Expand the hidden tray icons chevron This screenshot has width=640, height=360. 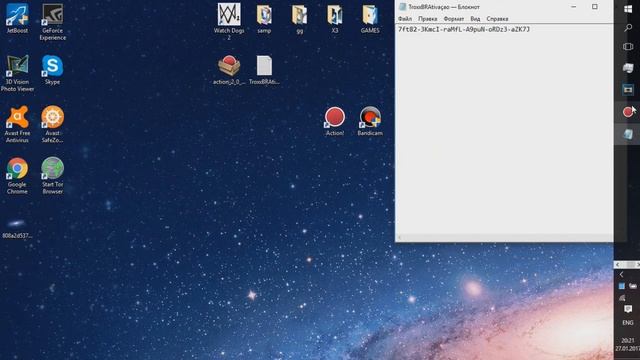622,275
